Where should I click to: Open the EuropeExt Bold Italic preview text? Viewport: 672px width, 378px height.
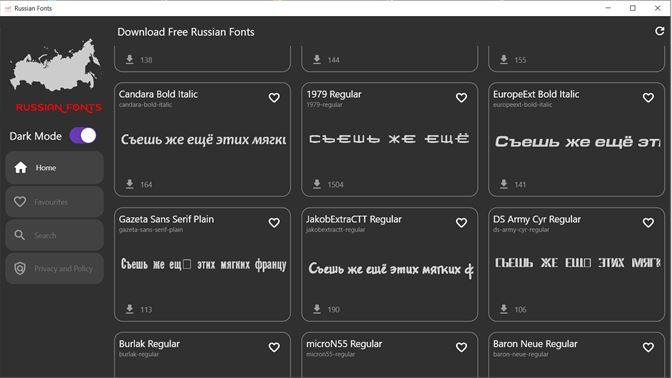click(577, 141)
